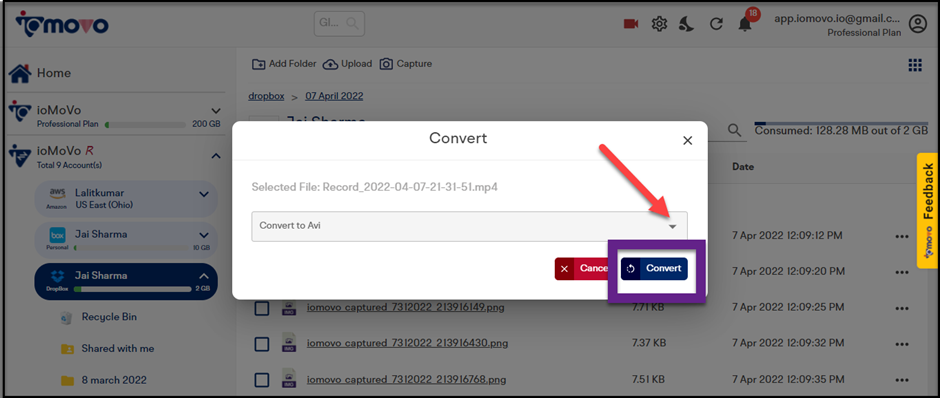The height and width of the screenshot is (398, 940).
Task: Expand the Lalitkumar Amazon account chevron
Action: pos(204,194)
